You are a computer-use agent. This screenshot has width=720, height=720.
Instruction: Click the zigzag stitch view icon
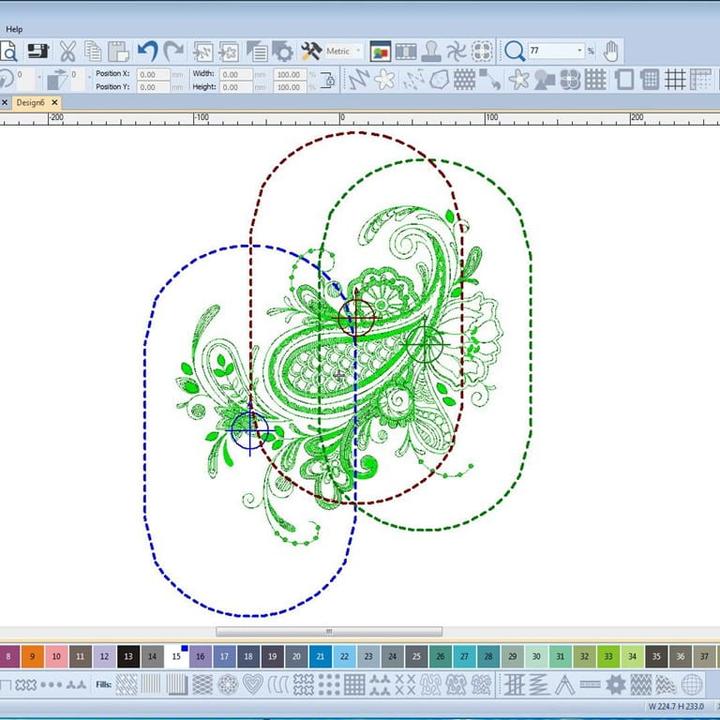pyautogui.click(x=359, y=79)
